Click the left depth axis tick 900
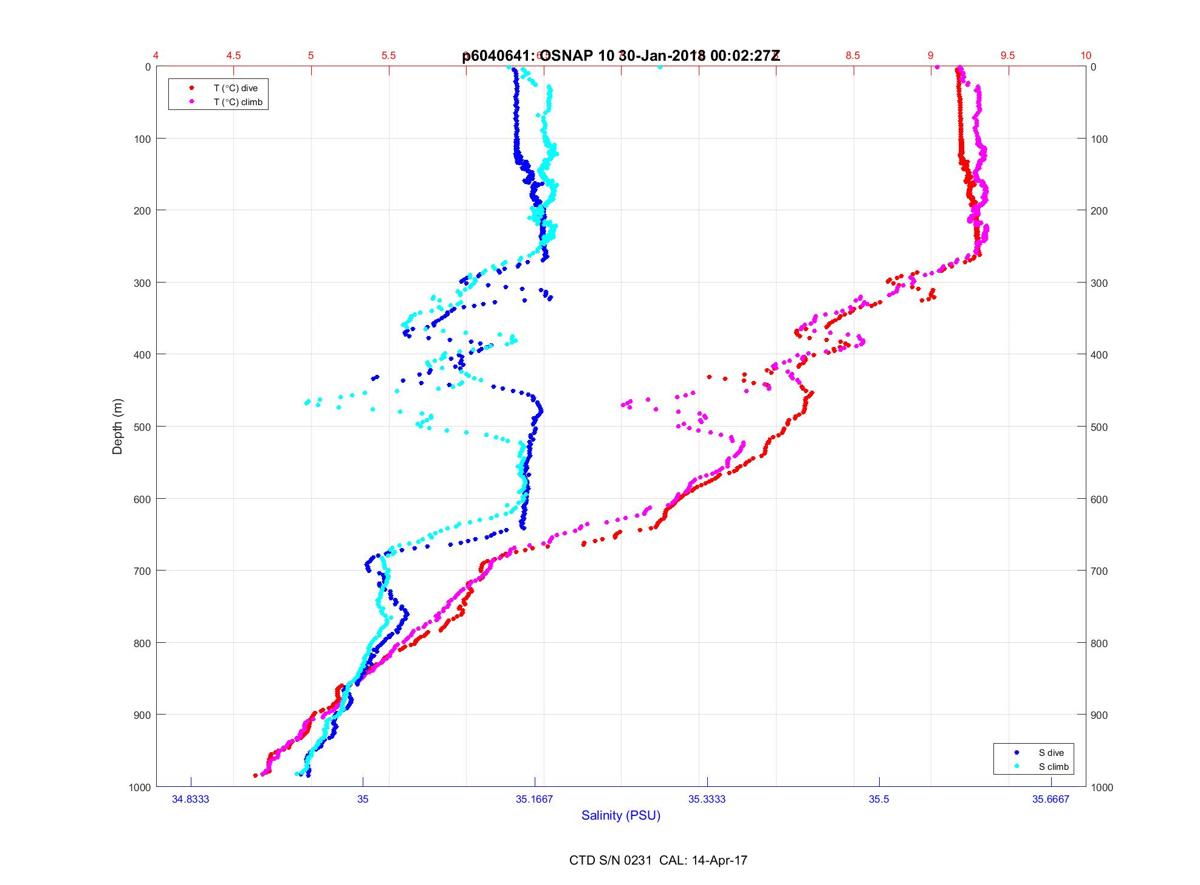1200x885 pixels. [x=142, y=715]
